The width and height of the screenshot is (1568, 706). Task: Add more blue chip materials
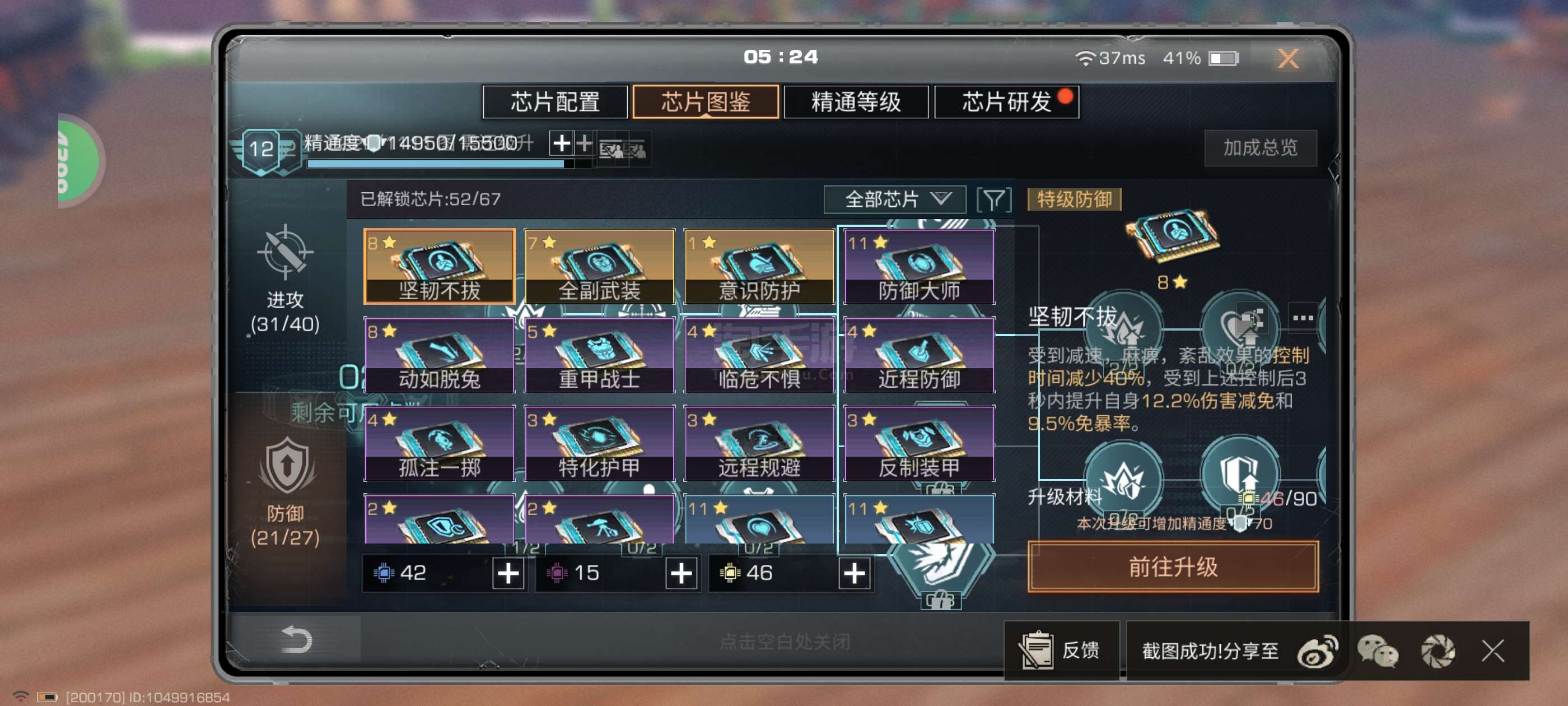[508, 573]
